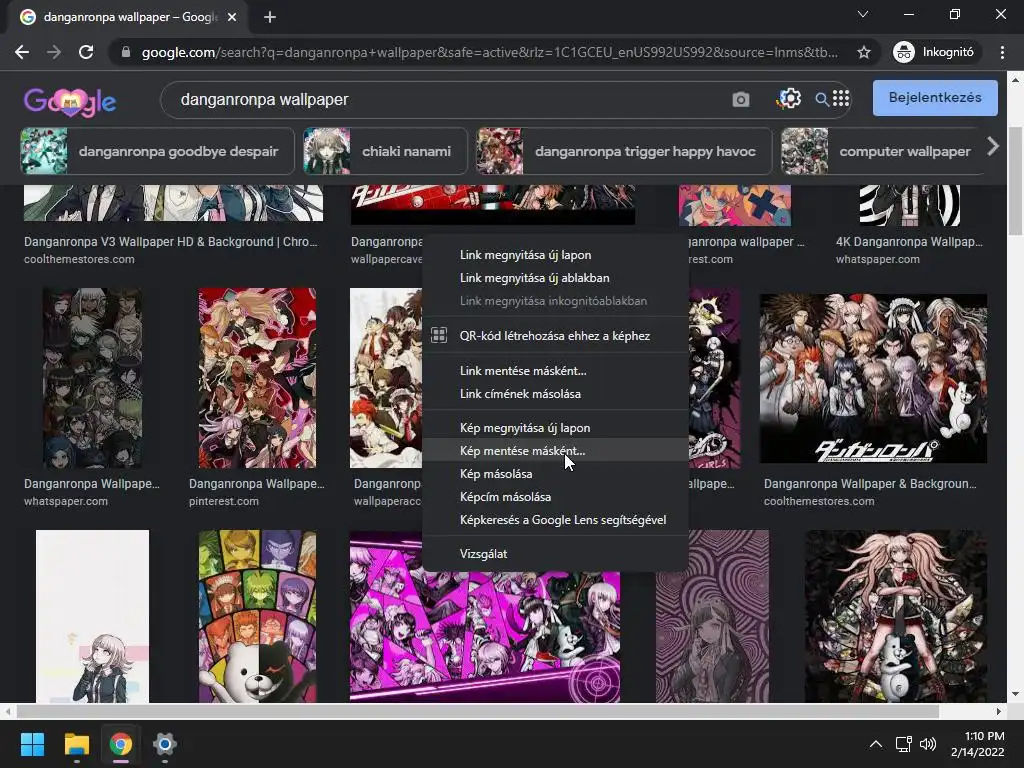Open a new browser tab
Viewport: 1024px width, 768px height.
pos(270,17)
